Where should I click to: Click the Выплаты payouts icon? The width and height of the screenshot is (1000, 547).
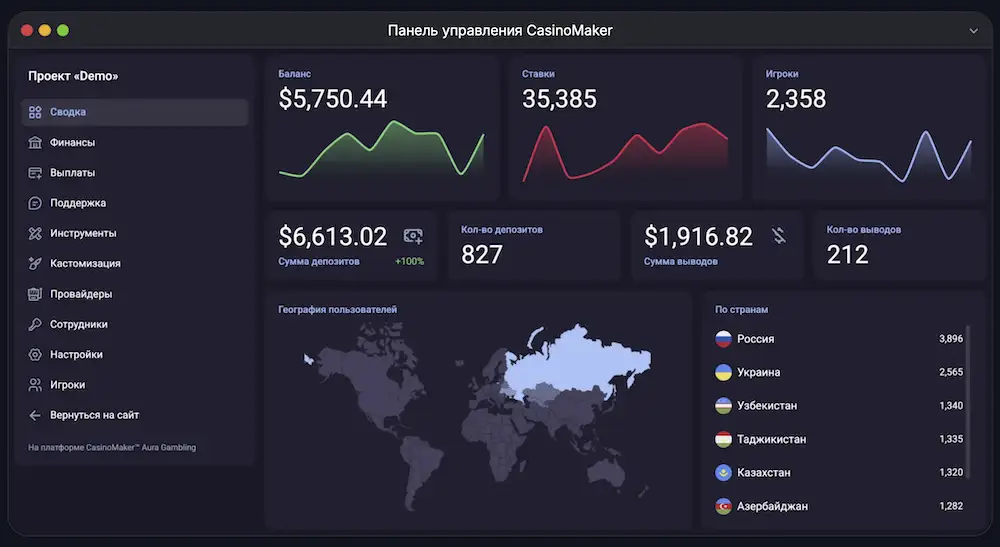(x=35, y=173)
